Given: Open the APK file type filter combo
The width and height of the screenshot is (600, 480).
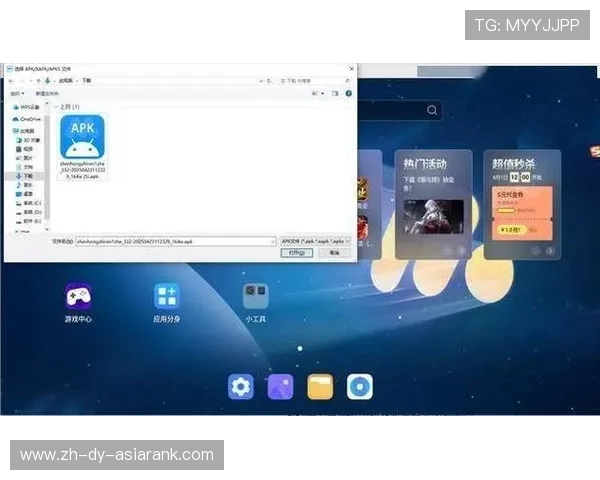Looking at the screenshot, I should click(315, 242).
